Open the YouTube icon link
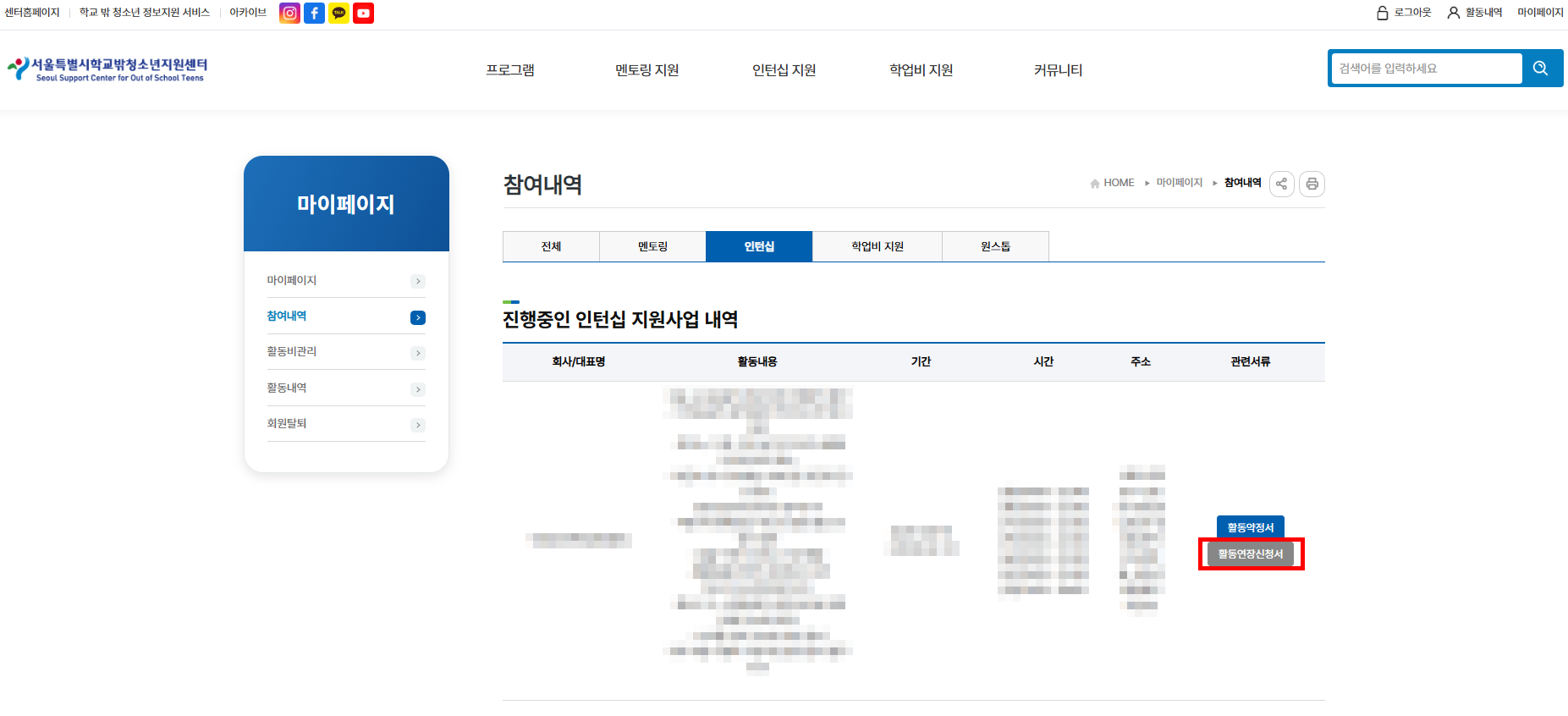The image size is (1568, 716). click(363, 13)
